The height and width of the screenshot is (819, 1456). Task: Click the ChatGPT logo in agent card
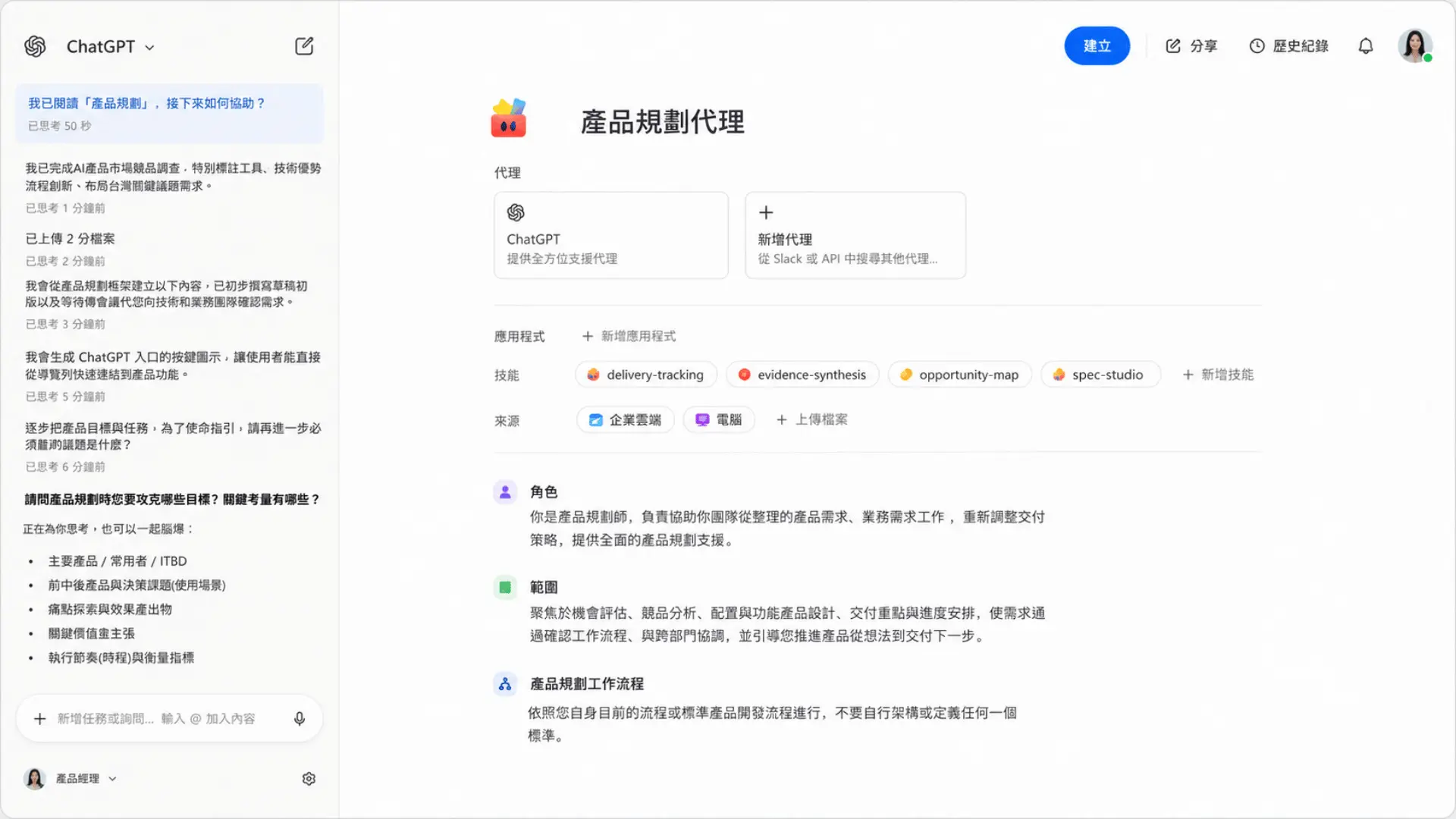point(516,212)
